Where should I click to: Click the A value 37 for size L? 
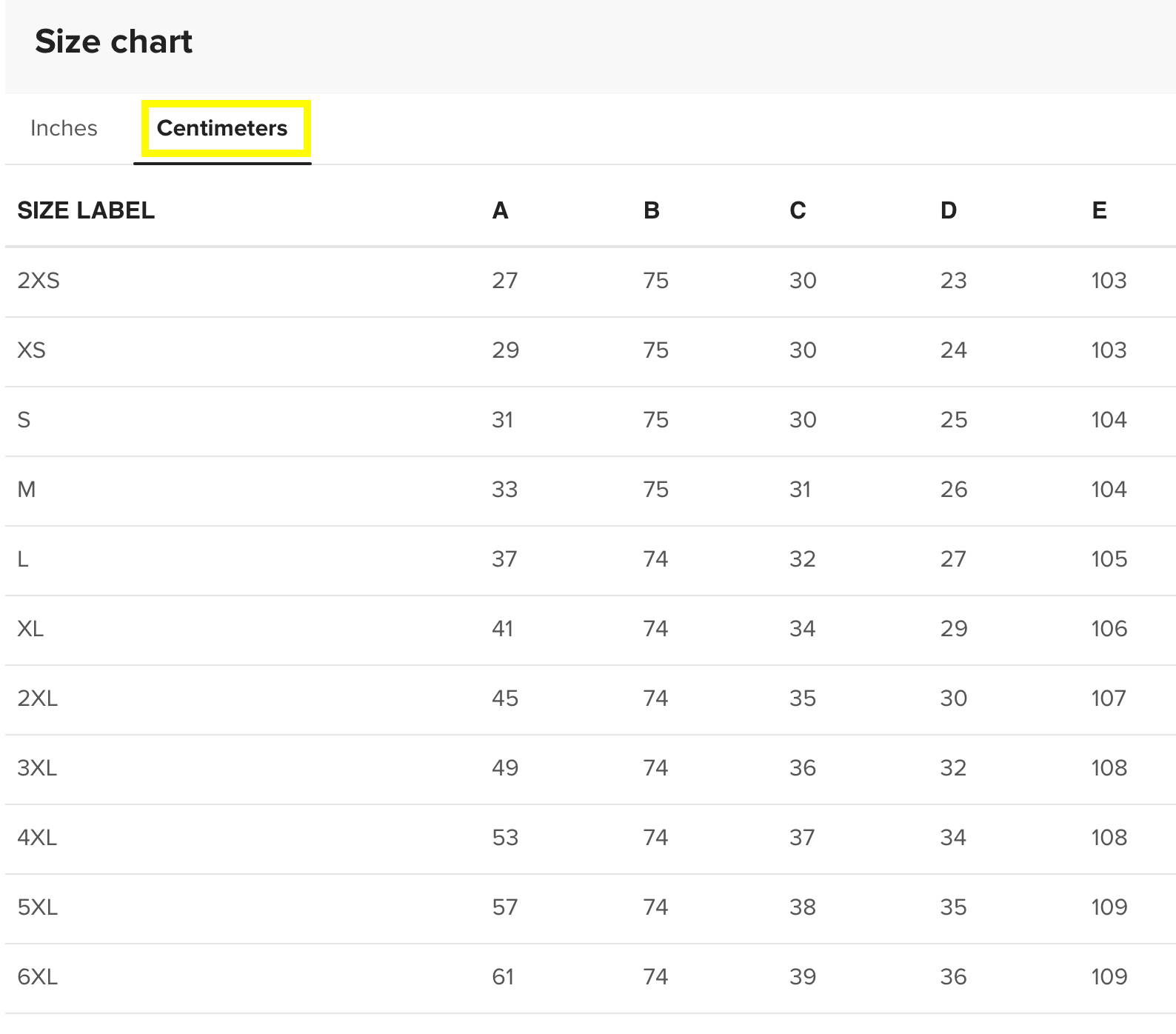[x=504, y=559]
